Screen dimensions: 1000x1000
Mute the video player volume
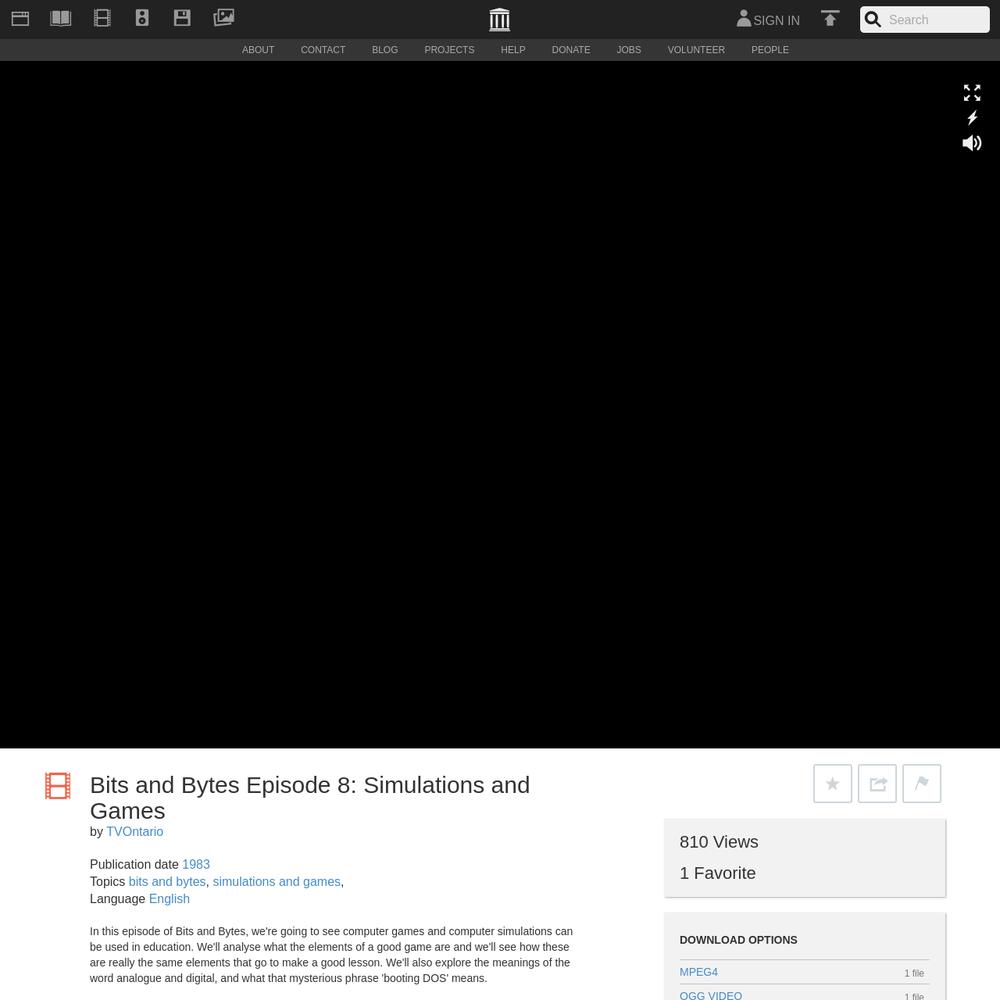click(x=972, y=143)
